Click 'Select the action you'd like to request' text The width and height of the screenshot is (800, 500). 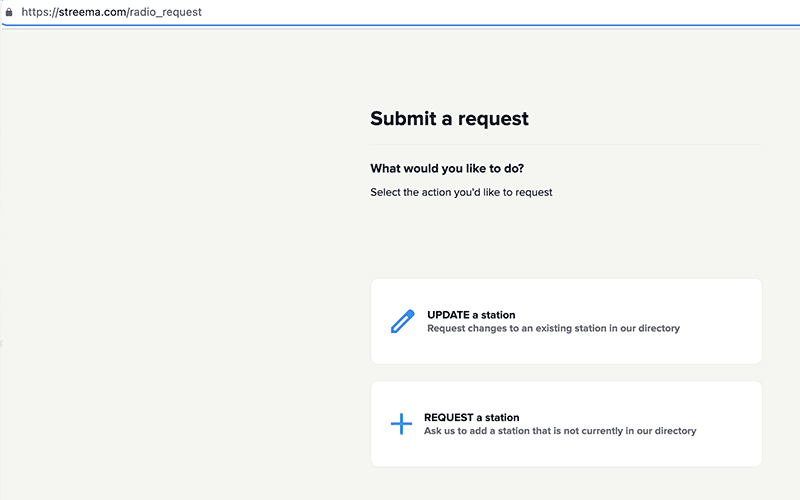461,192
